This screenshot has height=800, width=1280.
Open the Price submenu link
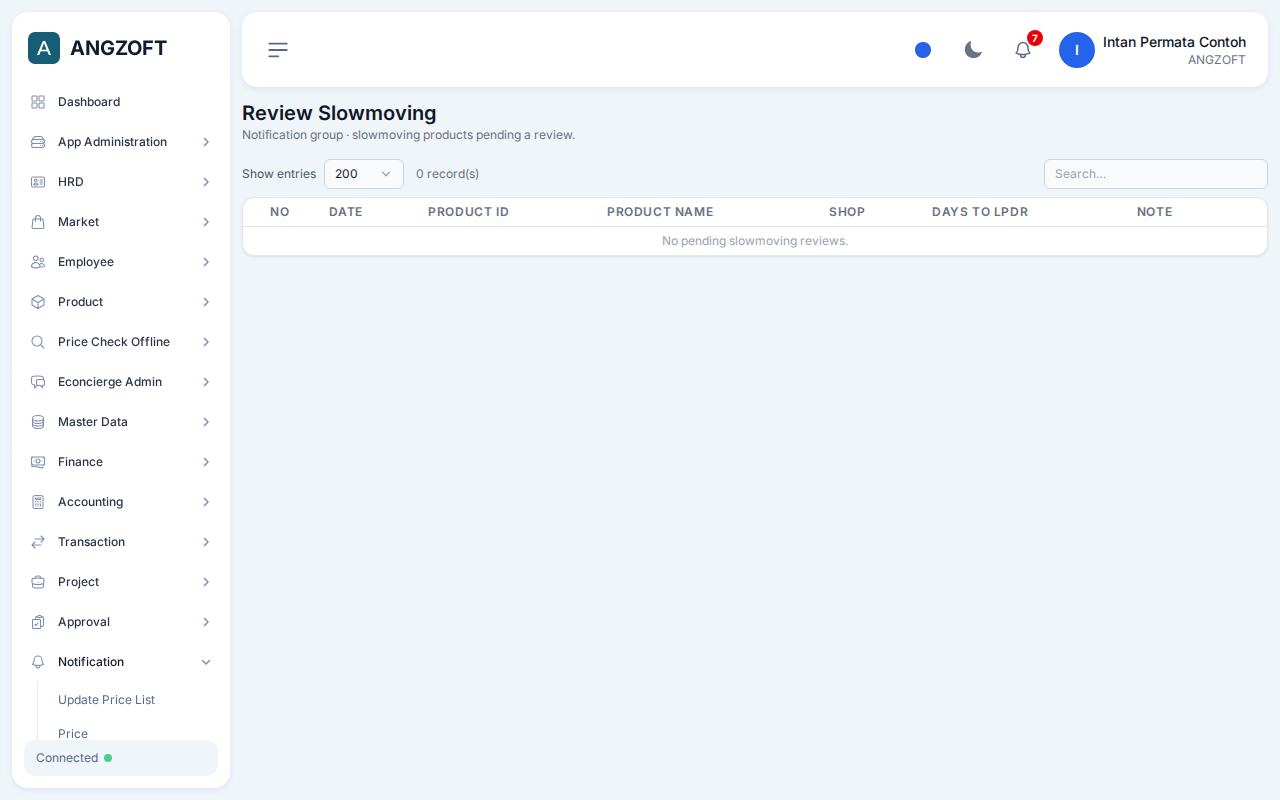click(73, 733)
